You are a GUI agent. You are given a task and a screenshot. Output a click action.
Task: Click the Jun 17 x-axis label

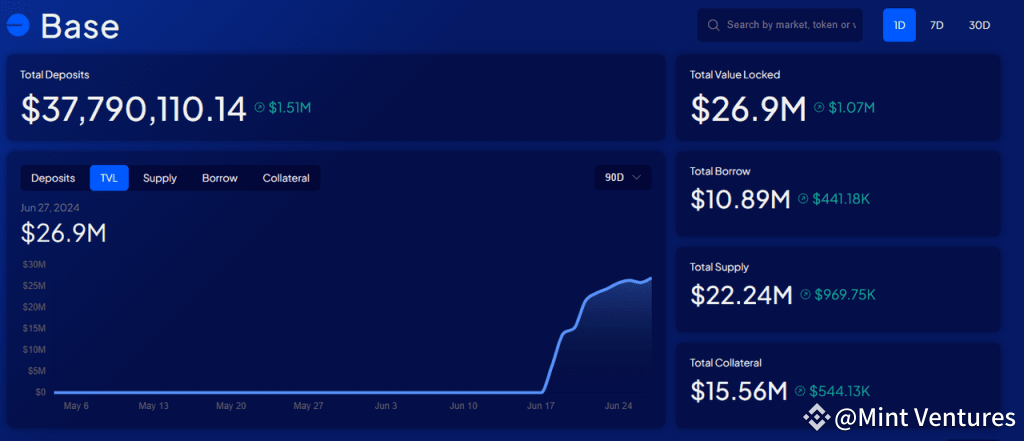coord(540,406)
